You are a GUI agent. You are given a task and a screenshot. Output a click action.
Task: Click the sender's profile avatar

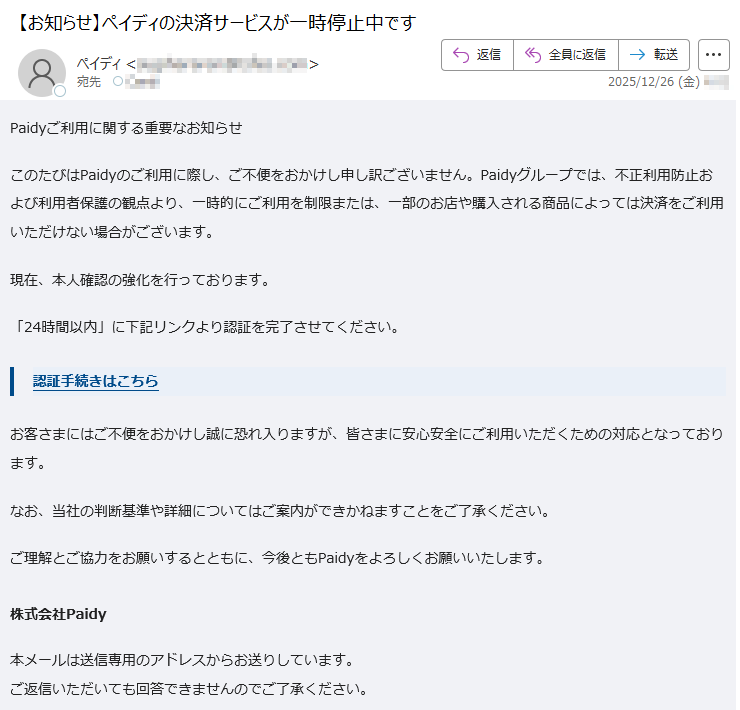(42, 72)
